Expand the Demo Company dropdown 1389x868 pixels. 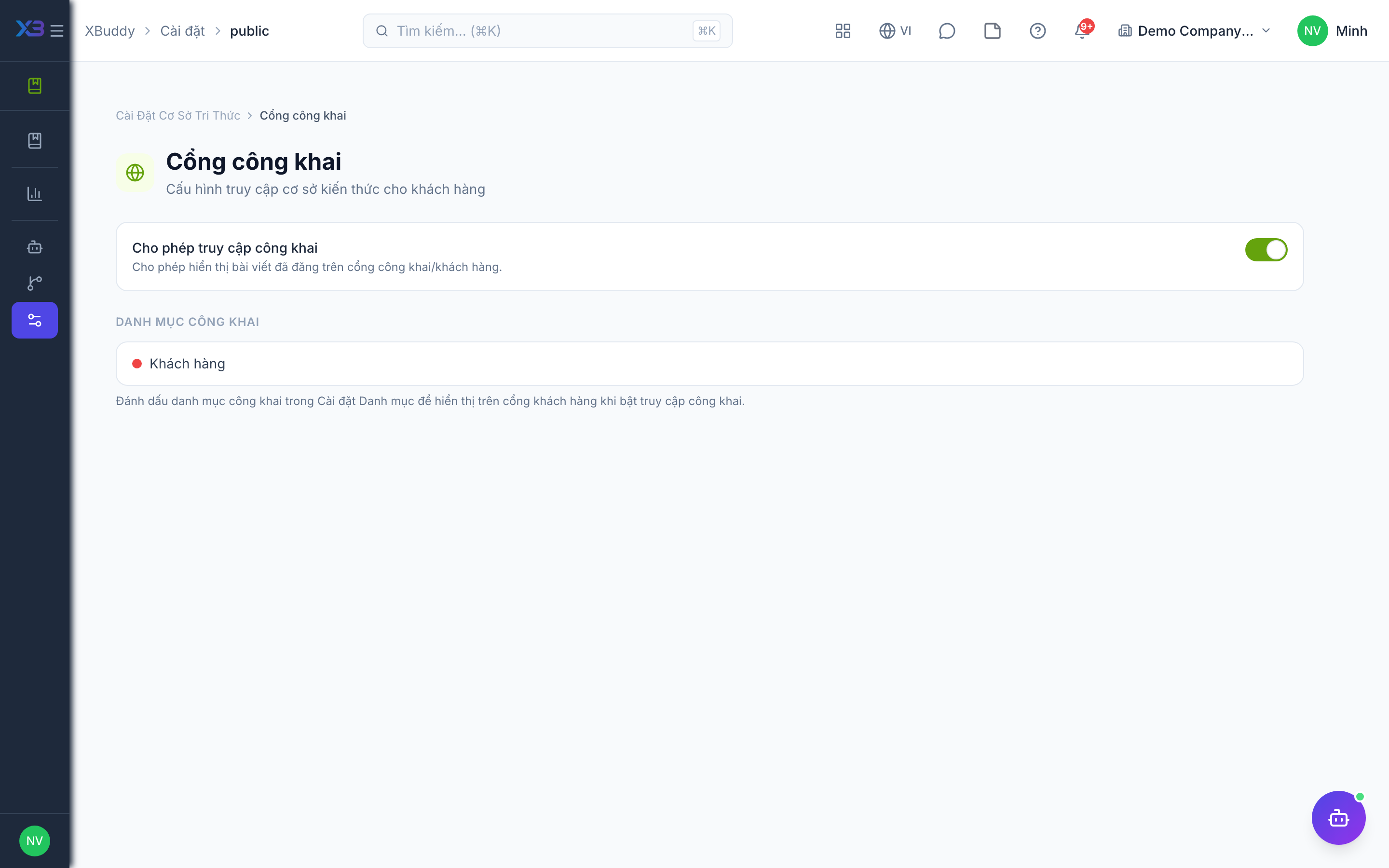coord(1195,31)
